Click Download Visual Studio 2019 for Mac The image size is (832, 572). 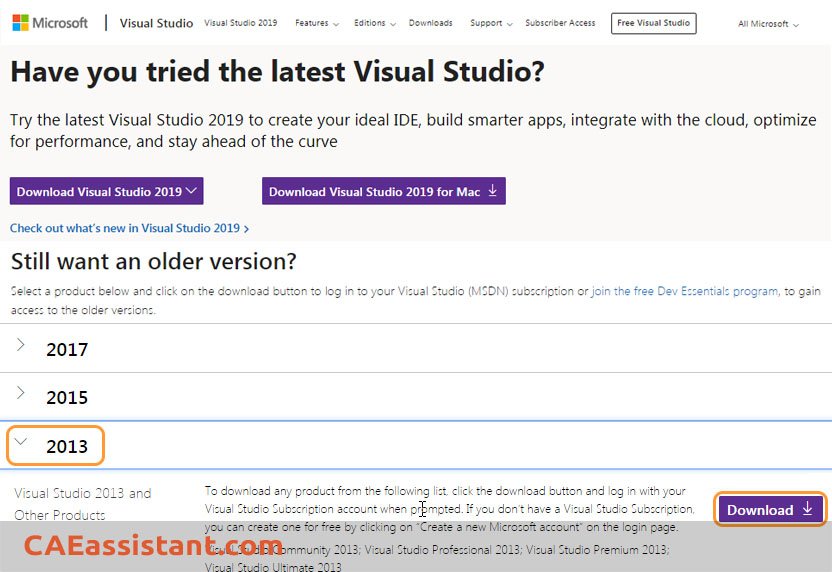coord(384,191)
